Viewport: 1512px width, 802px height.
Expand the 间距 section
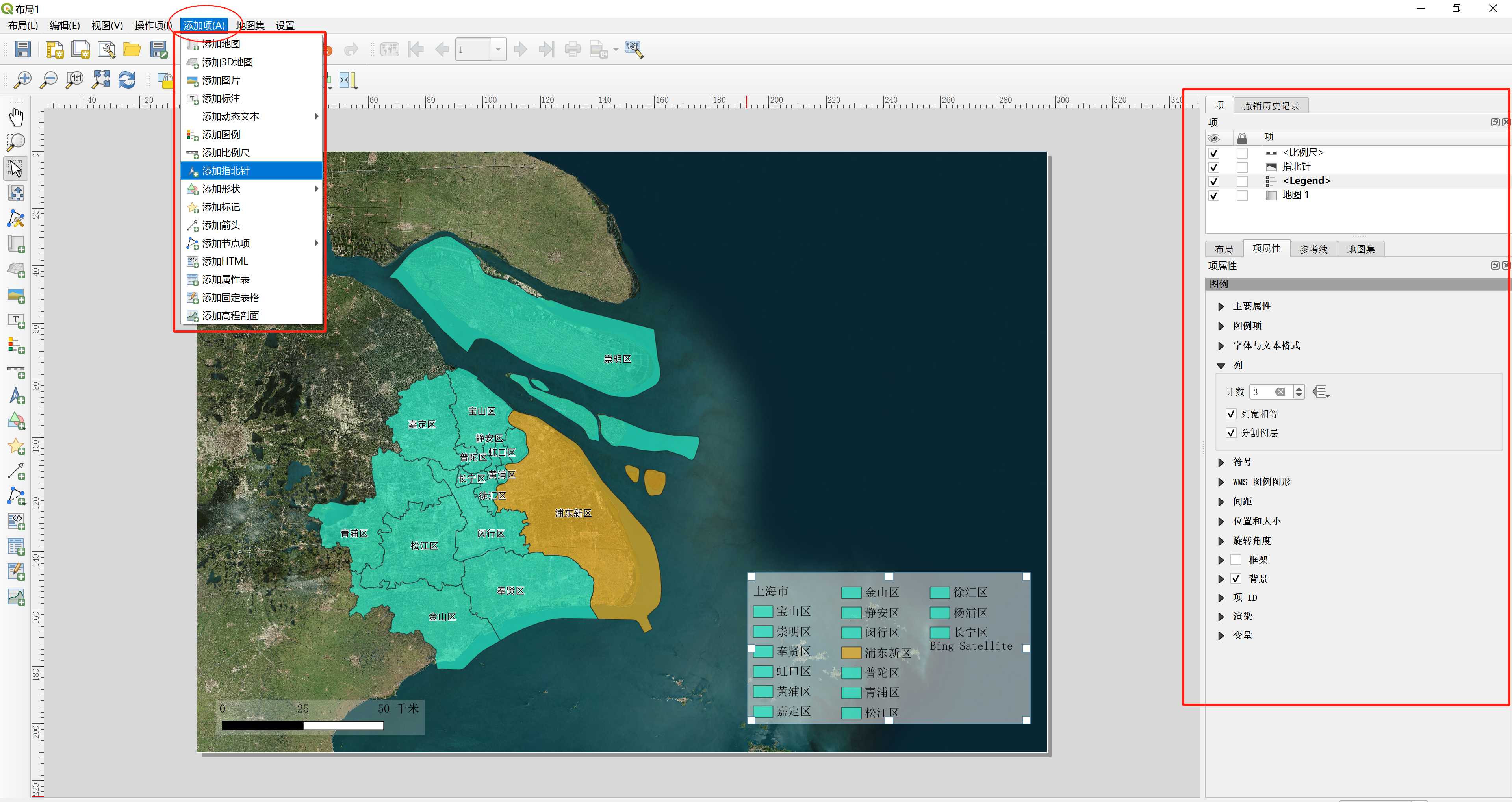click(x=1221, y=502)
